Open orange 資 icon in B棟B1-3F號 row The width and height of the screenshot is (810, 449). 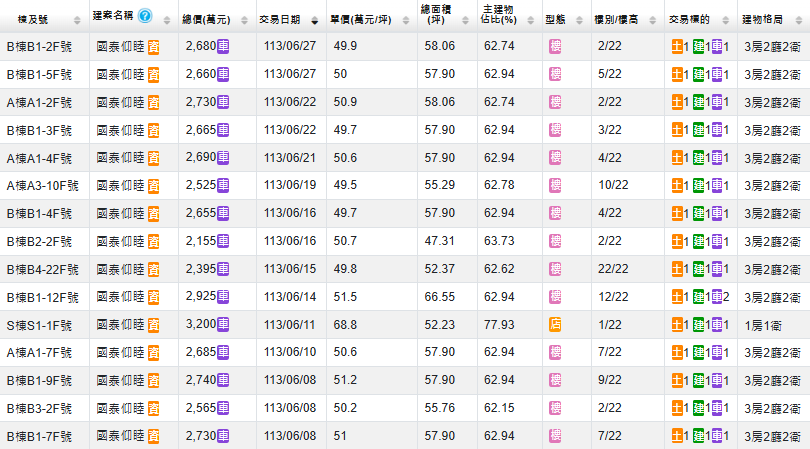[153, 130]
